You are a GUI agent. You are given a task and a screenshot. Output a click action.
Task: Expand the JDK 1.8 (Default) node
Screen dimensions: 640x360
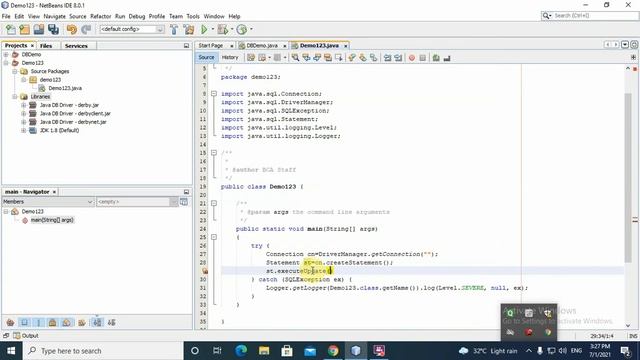point(24,130)
